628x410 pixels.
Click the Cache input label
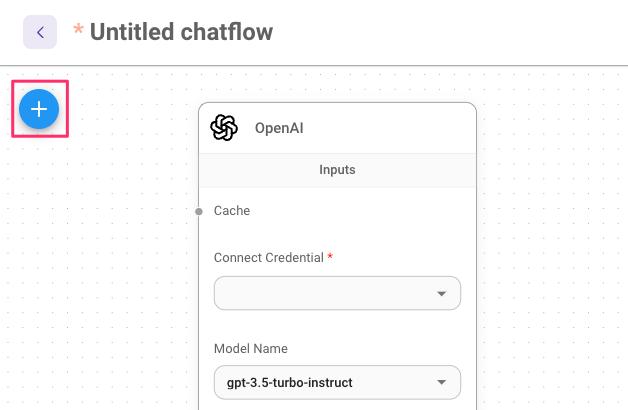click(x=232, y=211)
